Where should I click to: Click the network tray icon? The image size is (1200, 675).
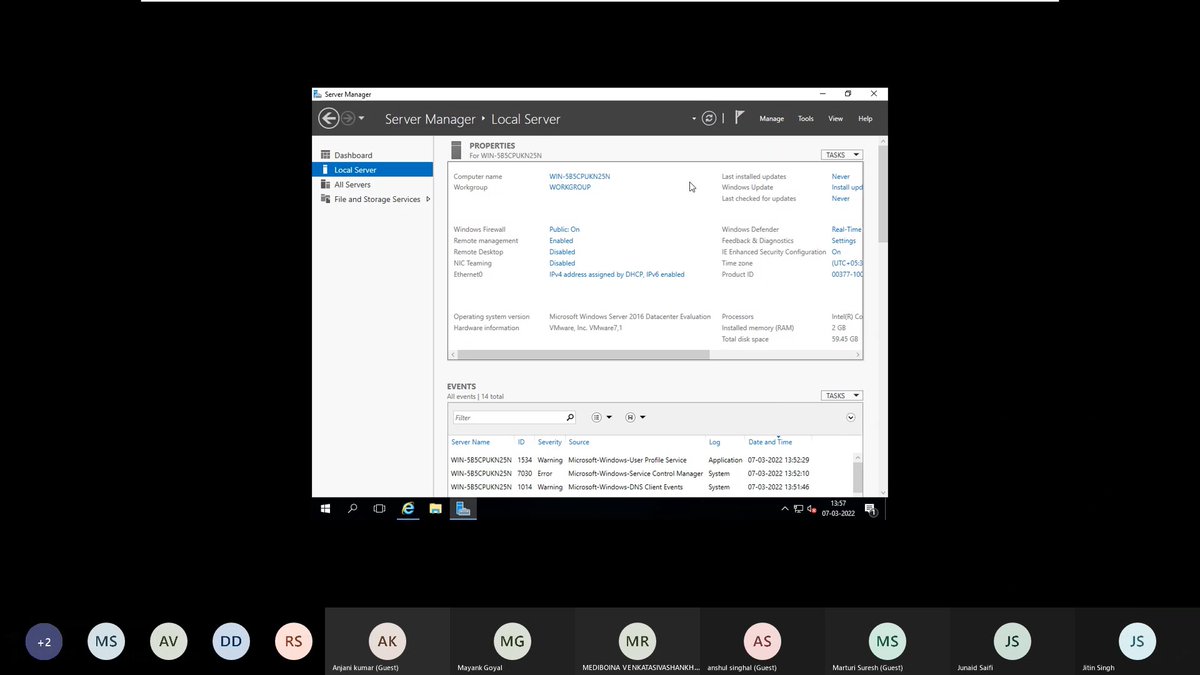click(x=798, y=509)
